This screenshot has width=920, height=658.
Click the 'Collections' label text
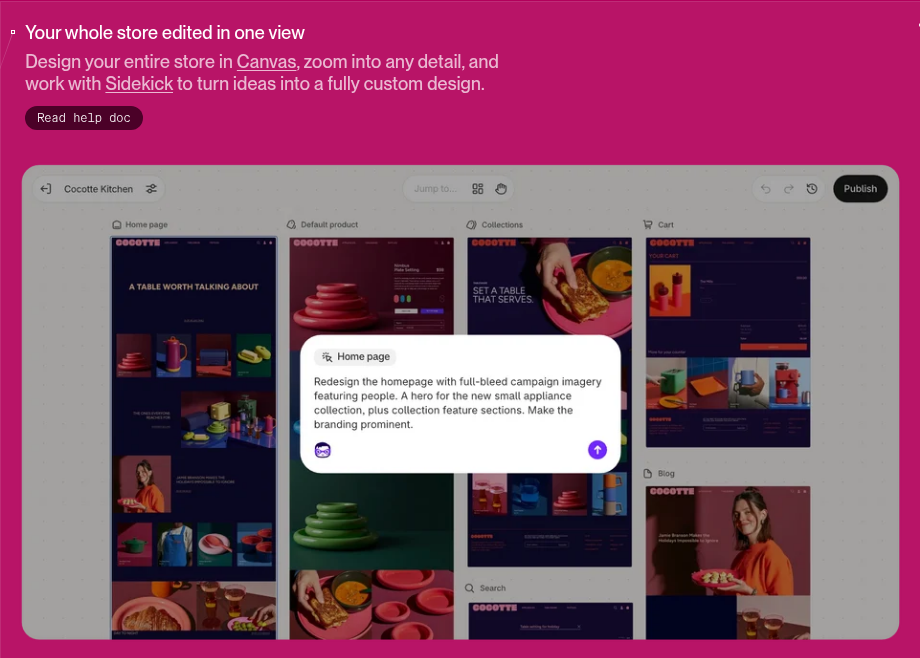coord(502,225)
